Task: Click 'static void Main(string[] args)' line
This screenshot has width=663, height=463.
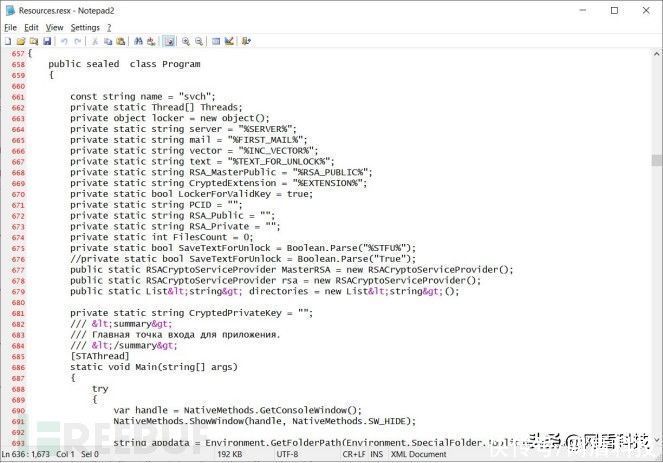Action: (x=154, y=367)
